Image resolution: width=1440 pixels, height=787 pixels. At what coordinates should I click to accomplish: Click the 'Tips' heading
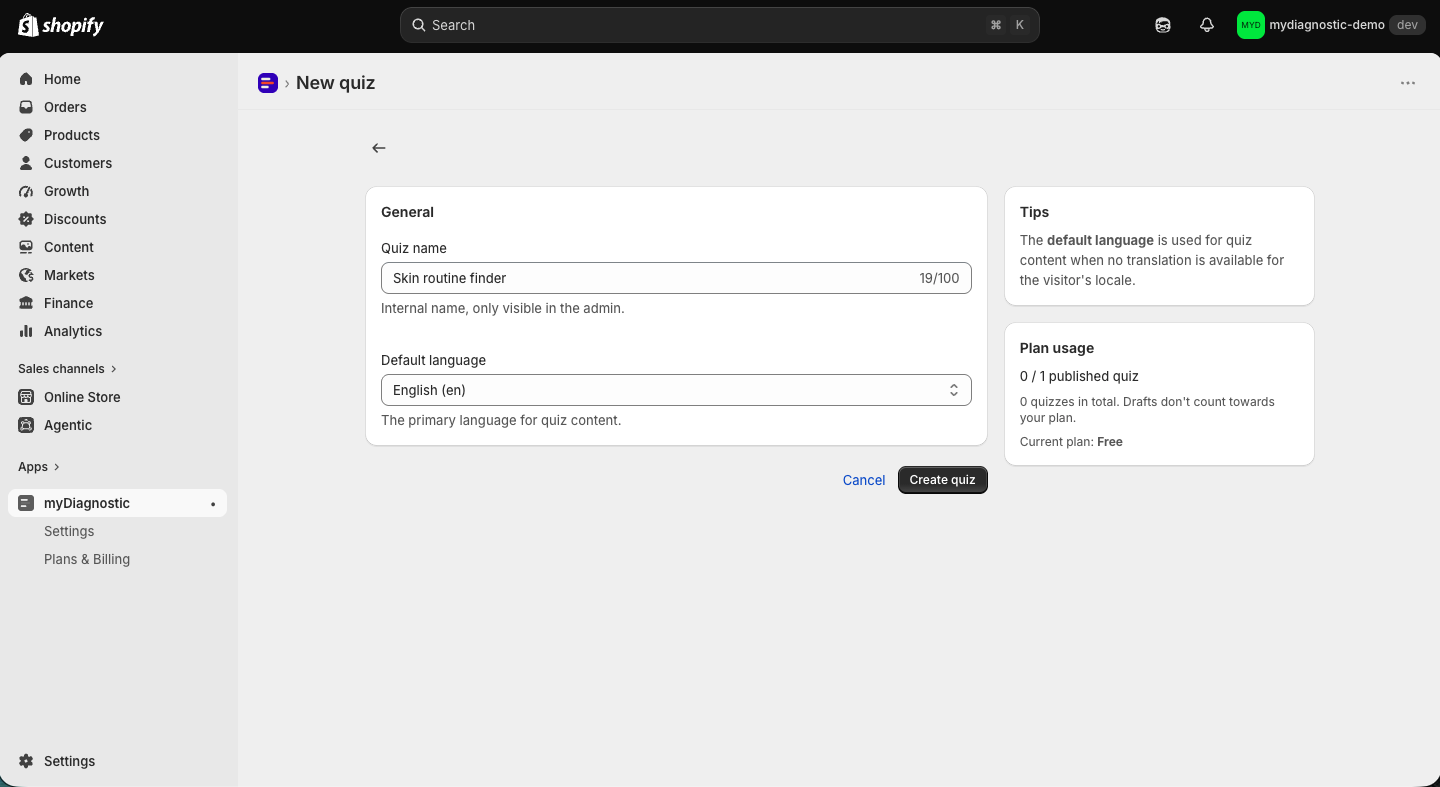tap(1034, 212)
